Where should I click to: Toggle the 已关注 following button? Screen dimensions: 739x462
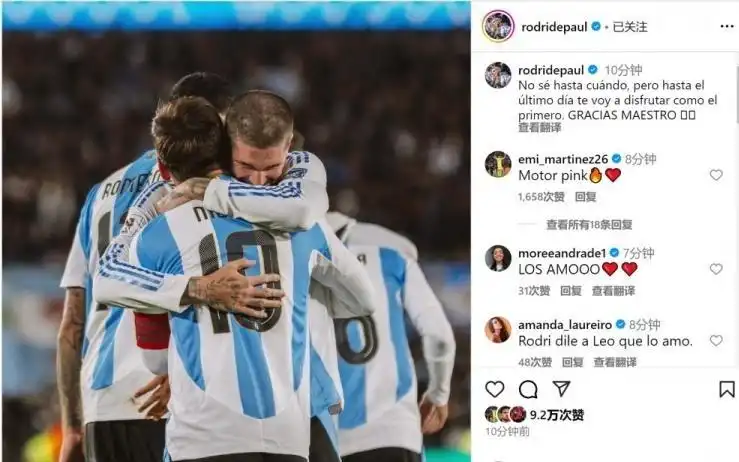pyautogui.click(x=630, y=27)
